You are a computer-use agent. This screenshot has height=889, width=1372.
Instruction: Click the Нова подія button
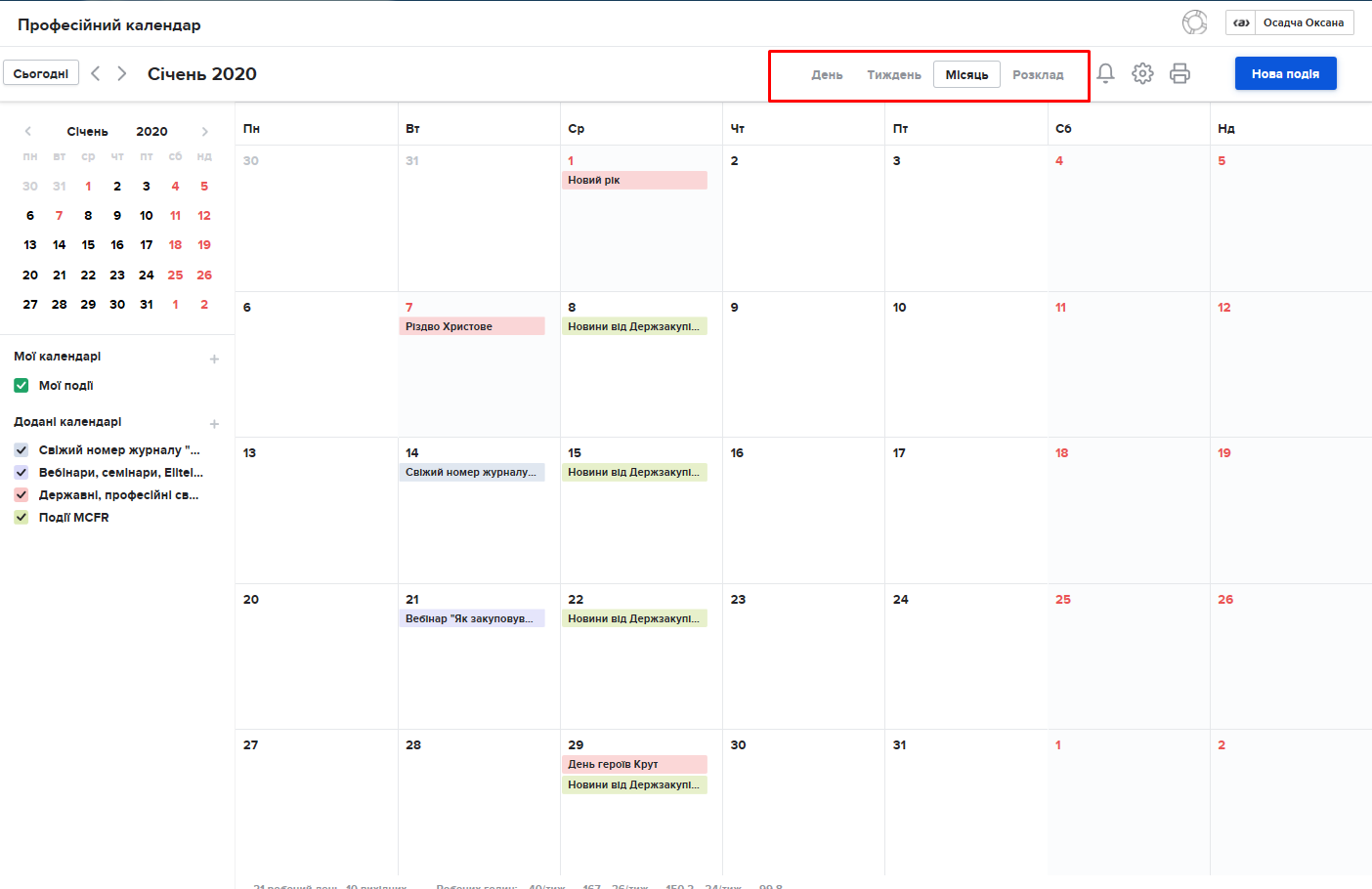(x=1285, y=74)
